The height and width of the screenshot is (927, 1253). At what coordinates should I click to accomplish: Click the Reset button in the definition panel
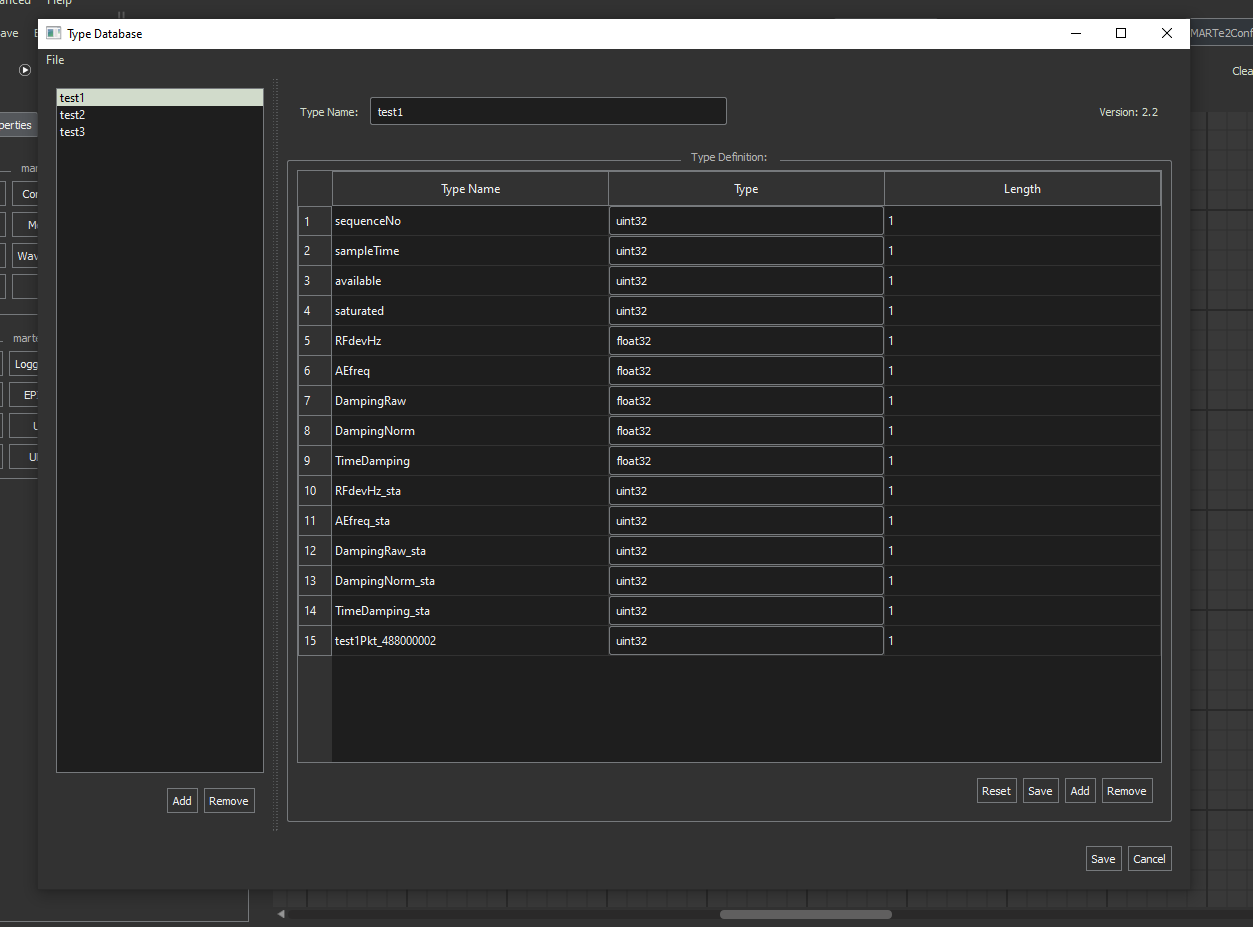pyautogui.click(x=996, y=790)
